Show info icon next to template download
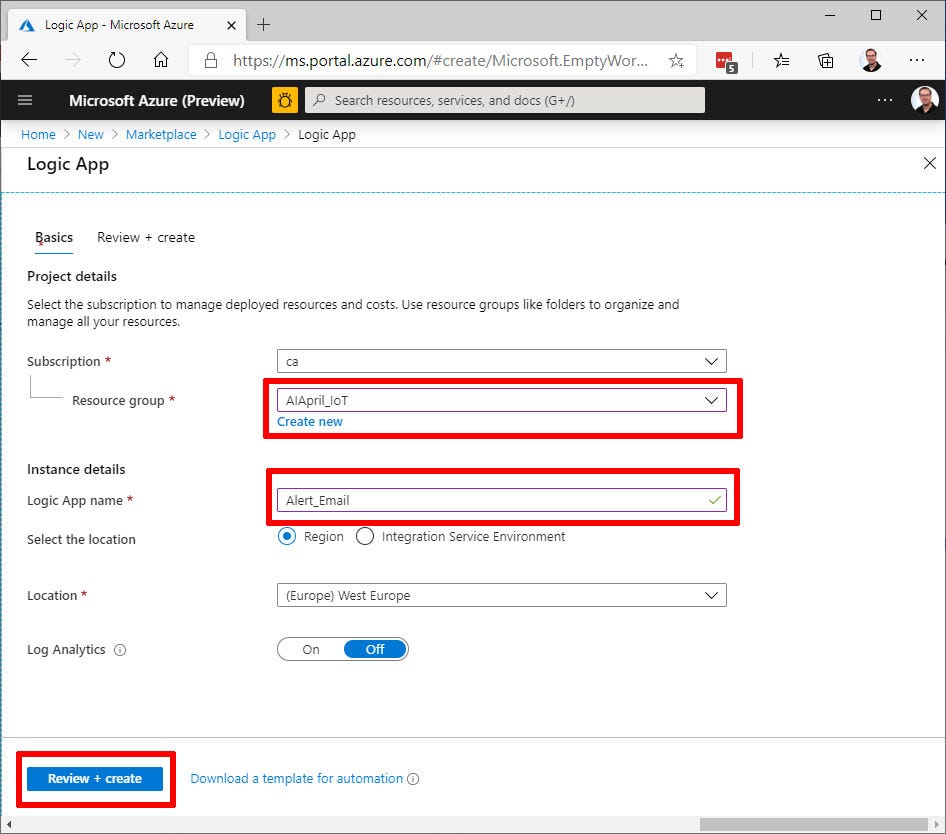Screen dimensions: 946x834 tap(413, 779)
